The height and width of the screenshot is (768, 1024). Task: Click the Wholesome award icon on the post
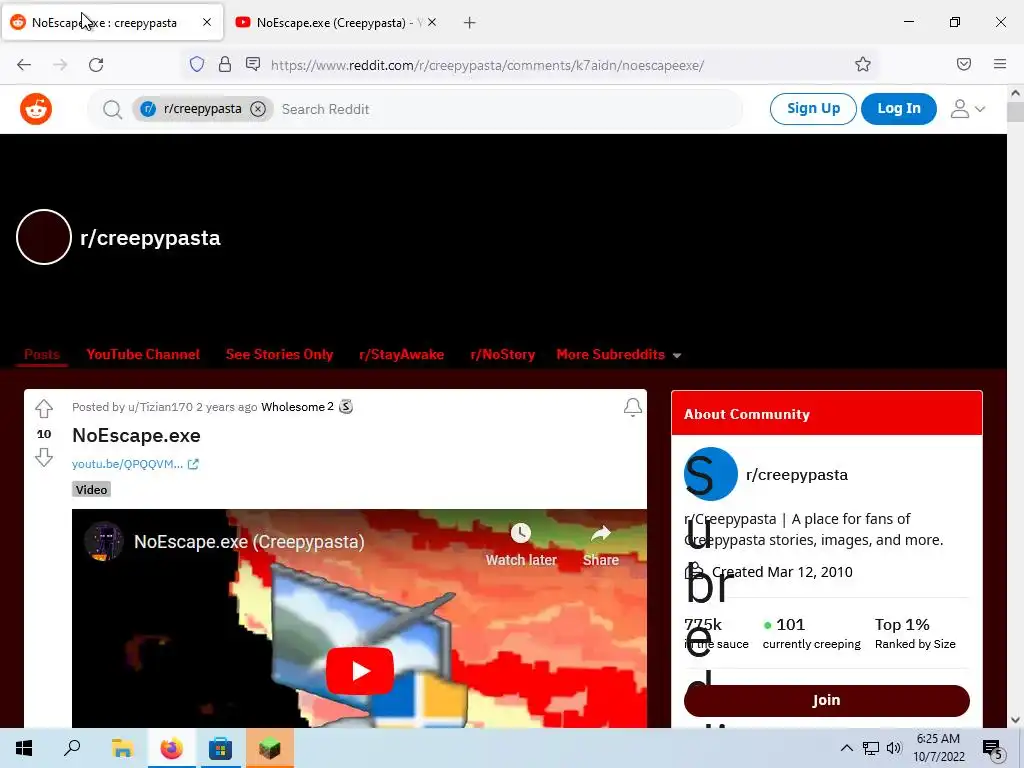[346, 407]
